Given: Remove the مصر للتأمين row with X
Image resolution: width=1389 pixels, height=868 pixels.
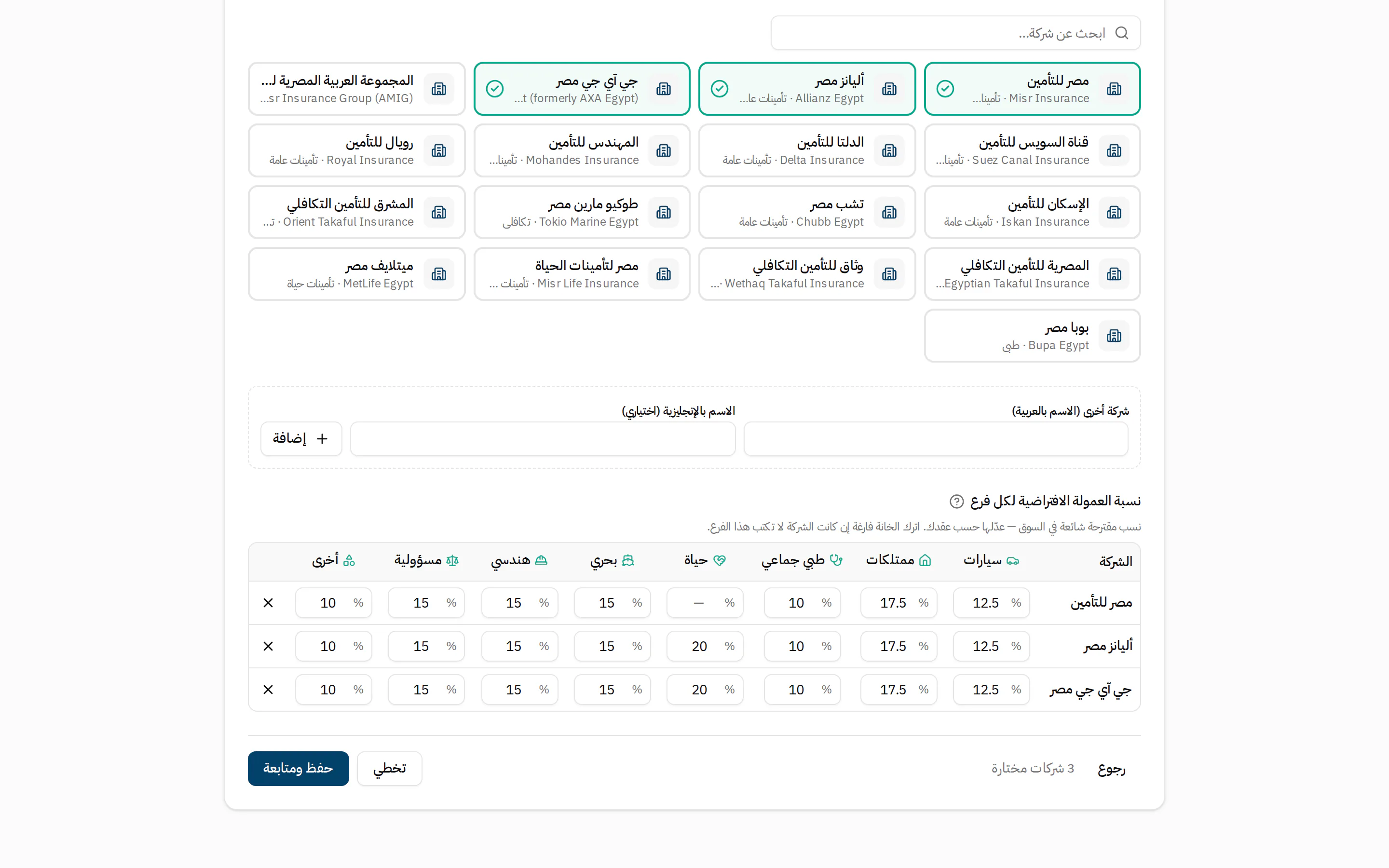Looking at the screenshot, I should tap(268, 603).
